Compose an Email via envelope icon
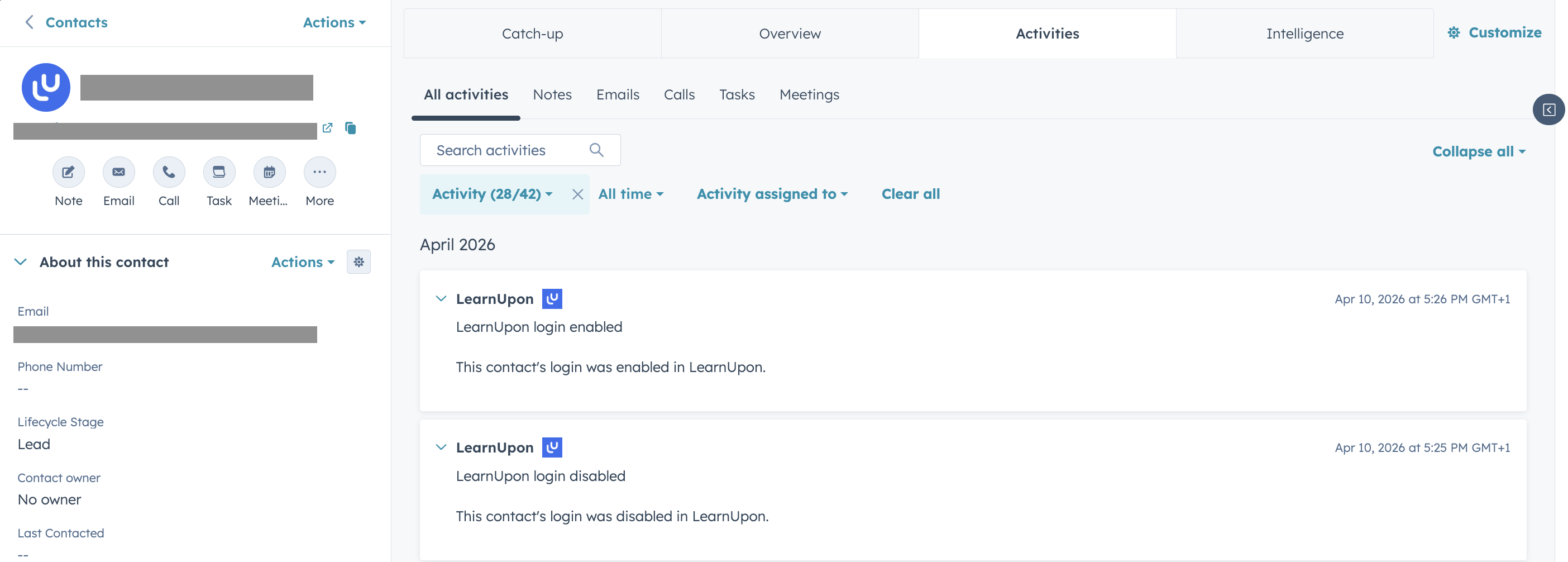This screenshot has height=562, width=1568. click(x=119, y=172)
